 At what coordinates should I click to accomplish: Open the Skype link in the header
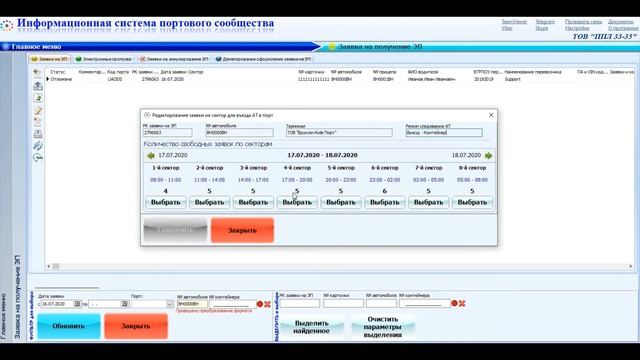541,29
